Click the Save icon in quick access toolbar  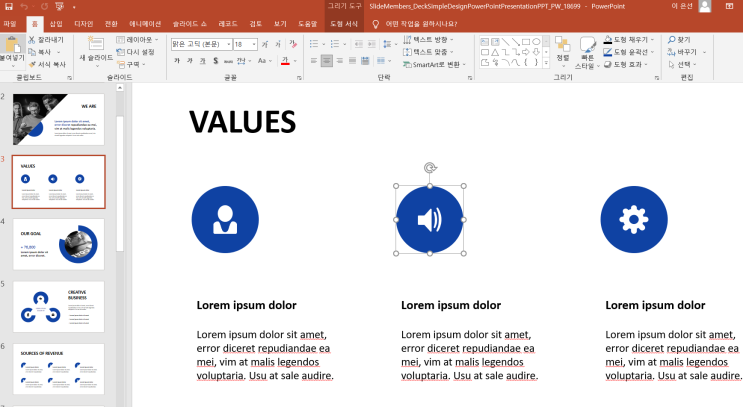(x=8, y=6)
